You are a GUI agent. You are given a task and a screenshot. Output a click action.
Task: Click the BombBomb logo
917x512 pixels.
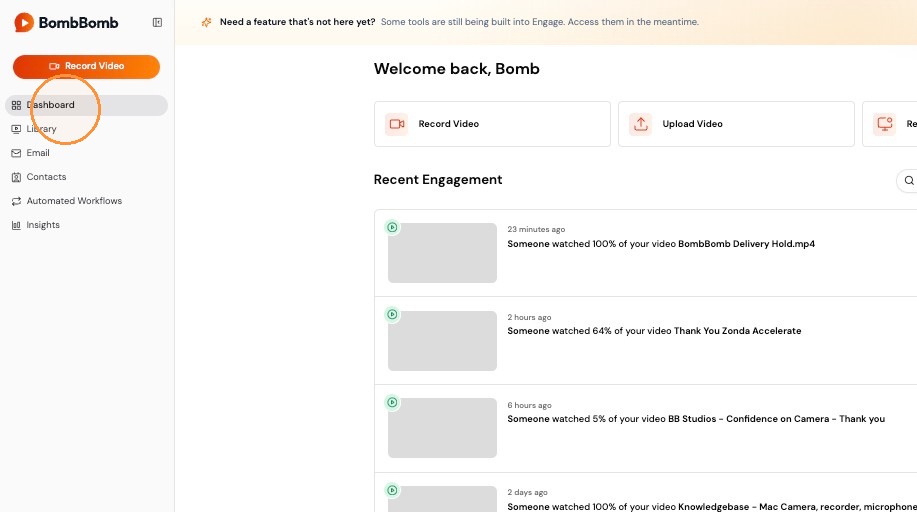66,22
